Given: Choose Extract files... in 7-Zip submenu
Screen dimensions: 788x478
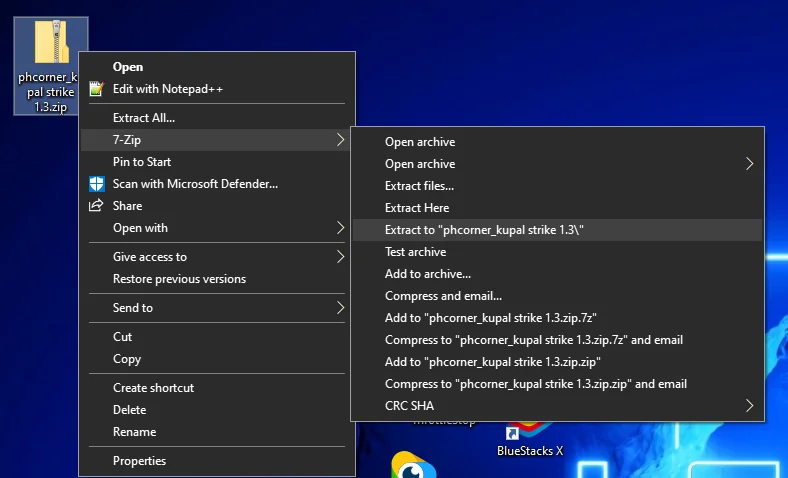Looking at the screenshot, I should coord(557,186).
